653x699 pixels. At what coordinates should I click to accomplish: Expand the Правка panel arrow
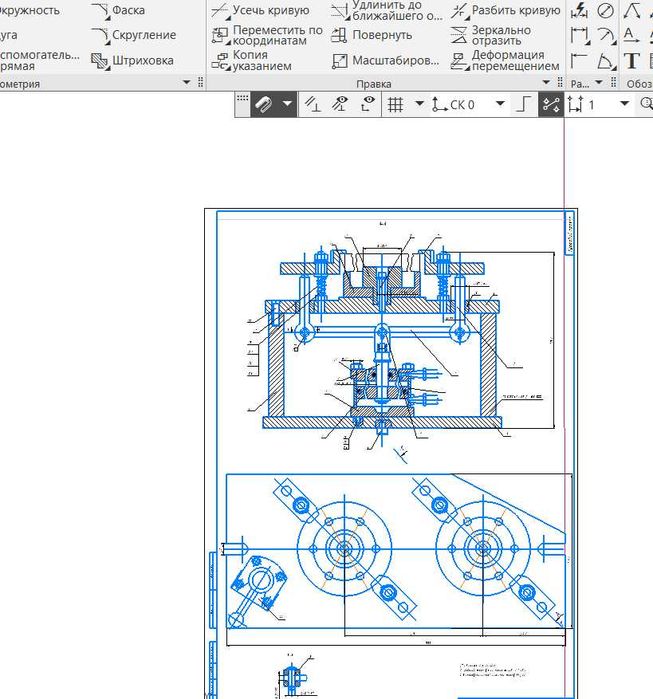click(546, 82)
